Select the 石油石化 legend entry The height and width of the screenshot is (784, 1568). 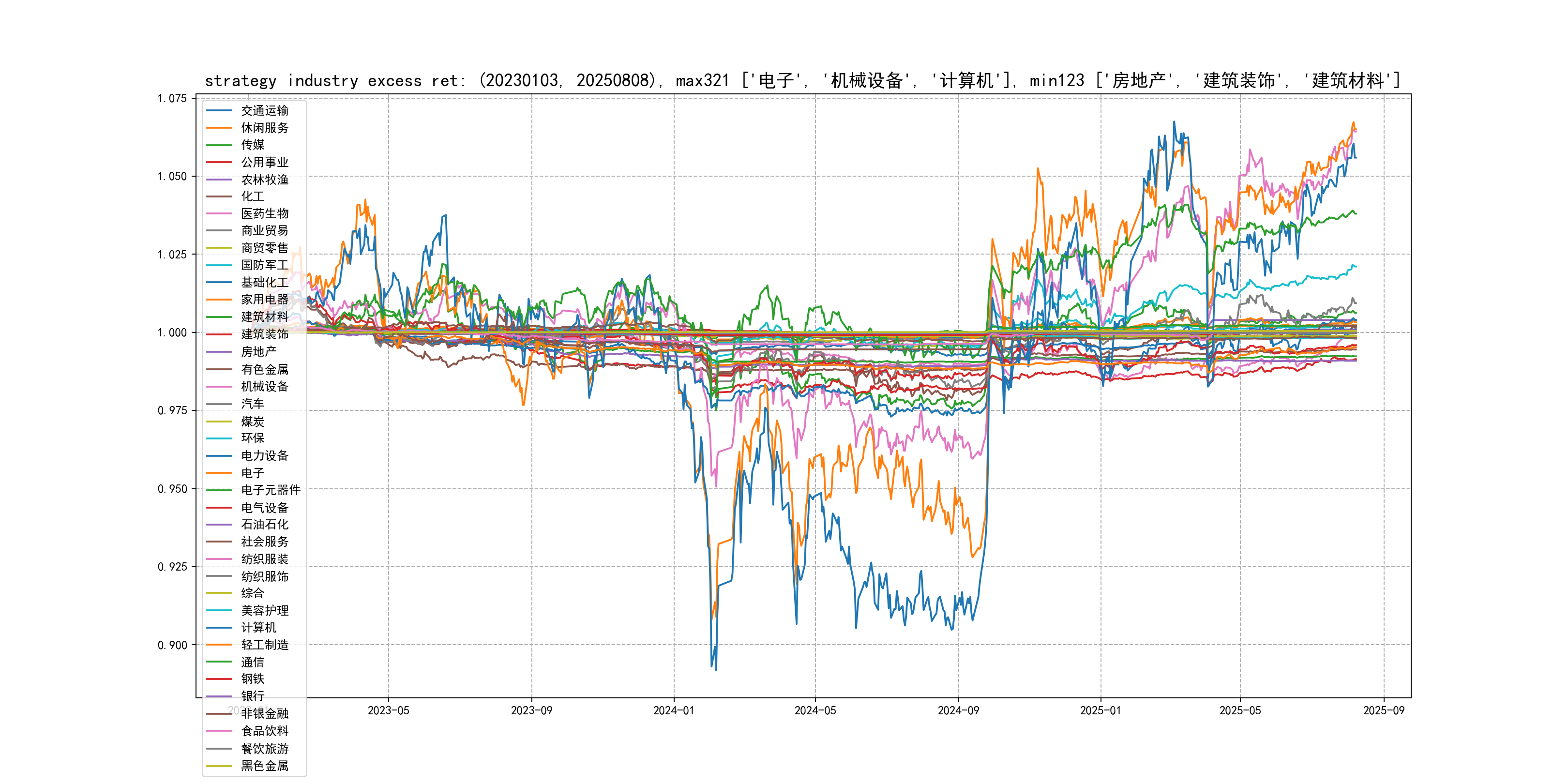(265, 525)
